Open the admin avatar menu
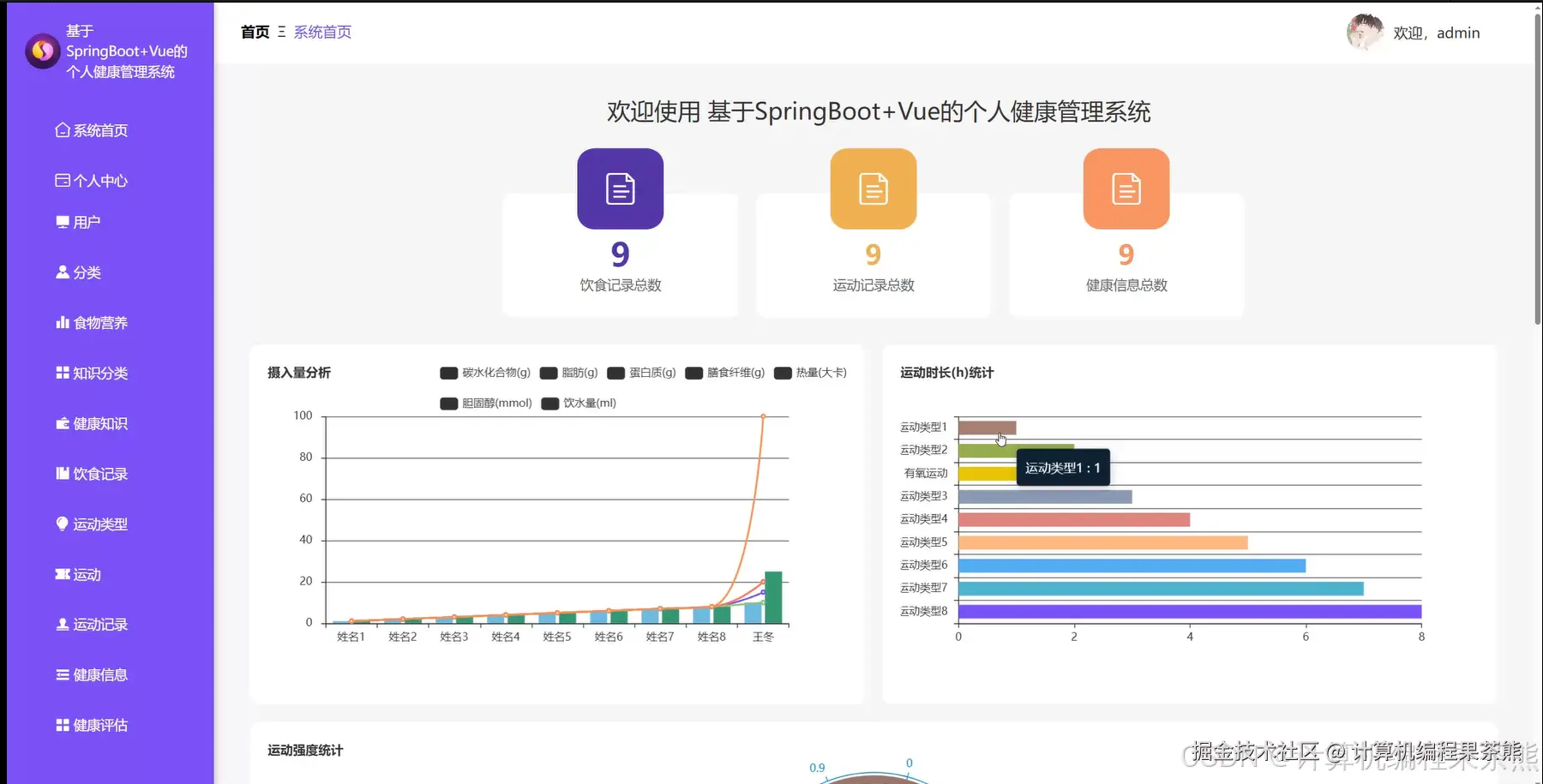The image size is (1543, 784). 1365,33
